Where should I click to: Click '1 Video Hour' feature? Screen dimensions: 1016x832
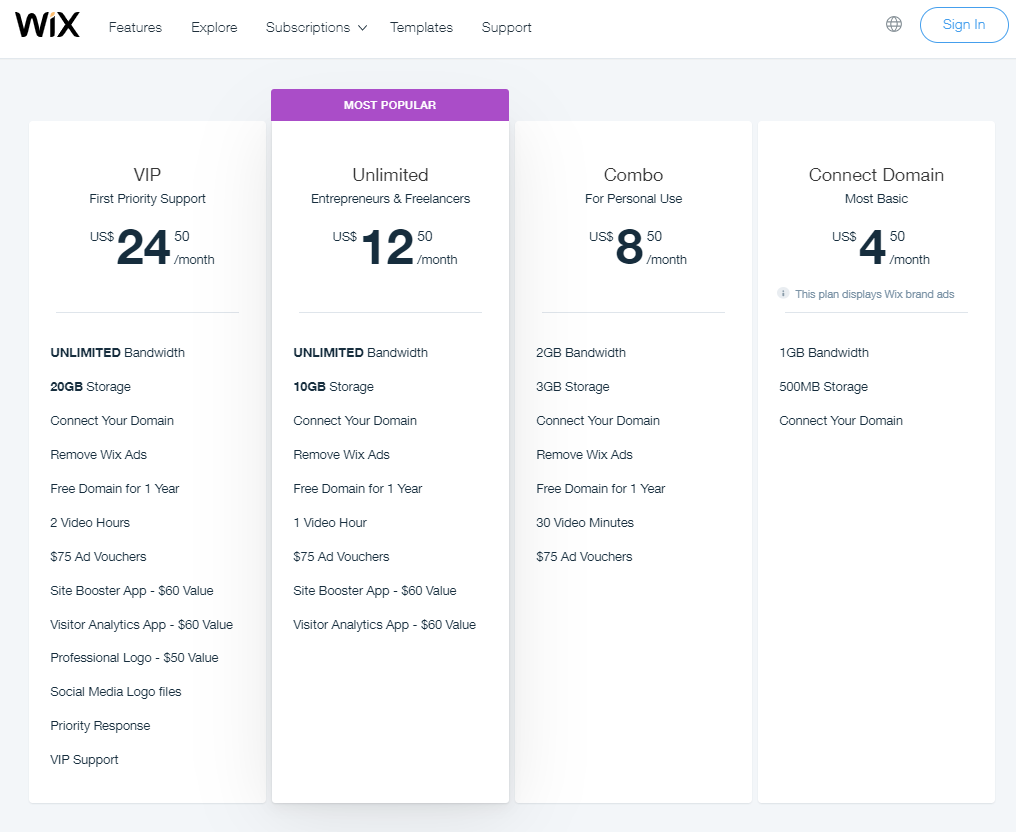point(330,522)
